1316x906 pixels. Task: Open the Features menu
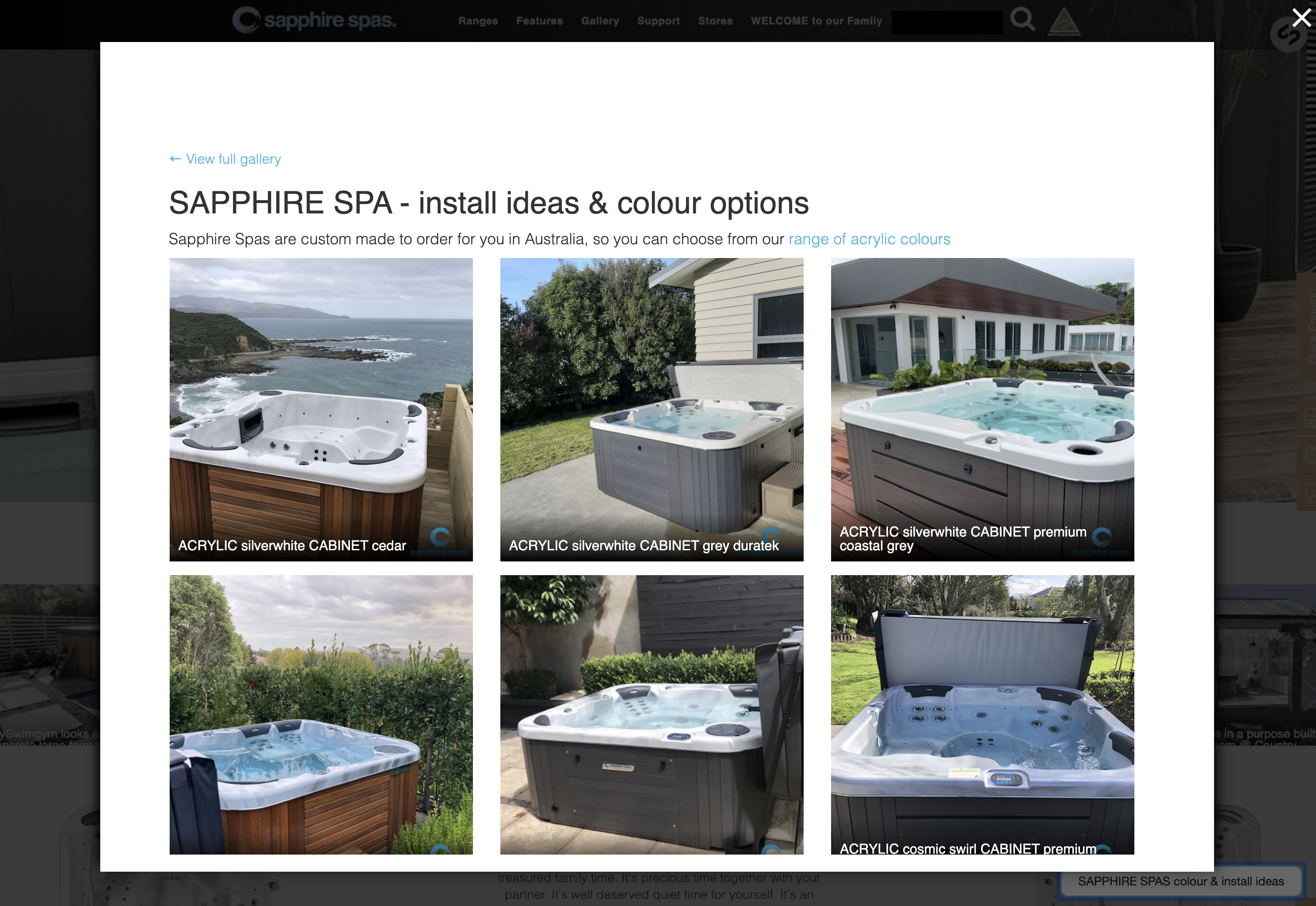[539, 21]
